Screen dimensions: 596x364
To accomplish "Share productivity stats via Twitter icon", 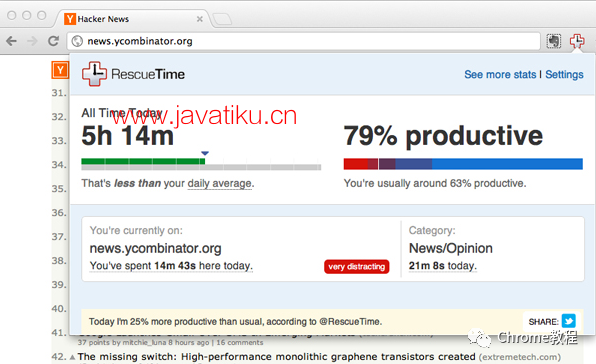I will pyautogui.click(x=569, y=321).
